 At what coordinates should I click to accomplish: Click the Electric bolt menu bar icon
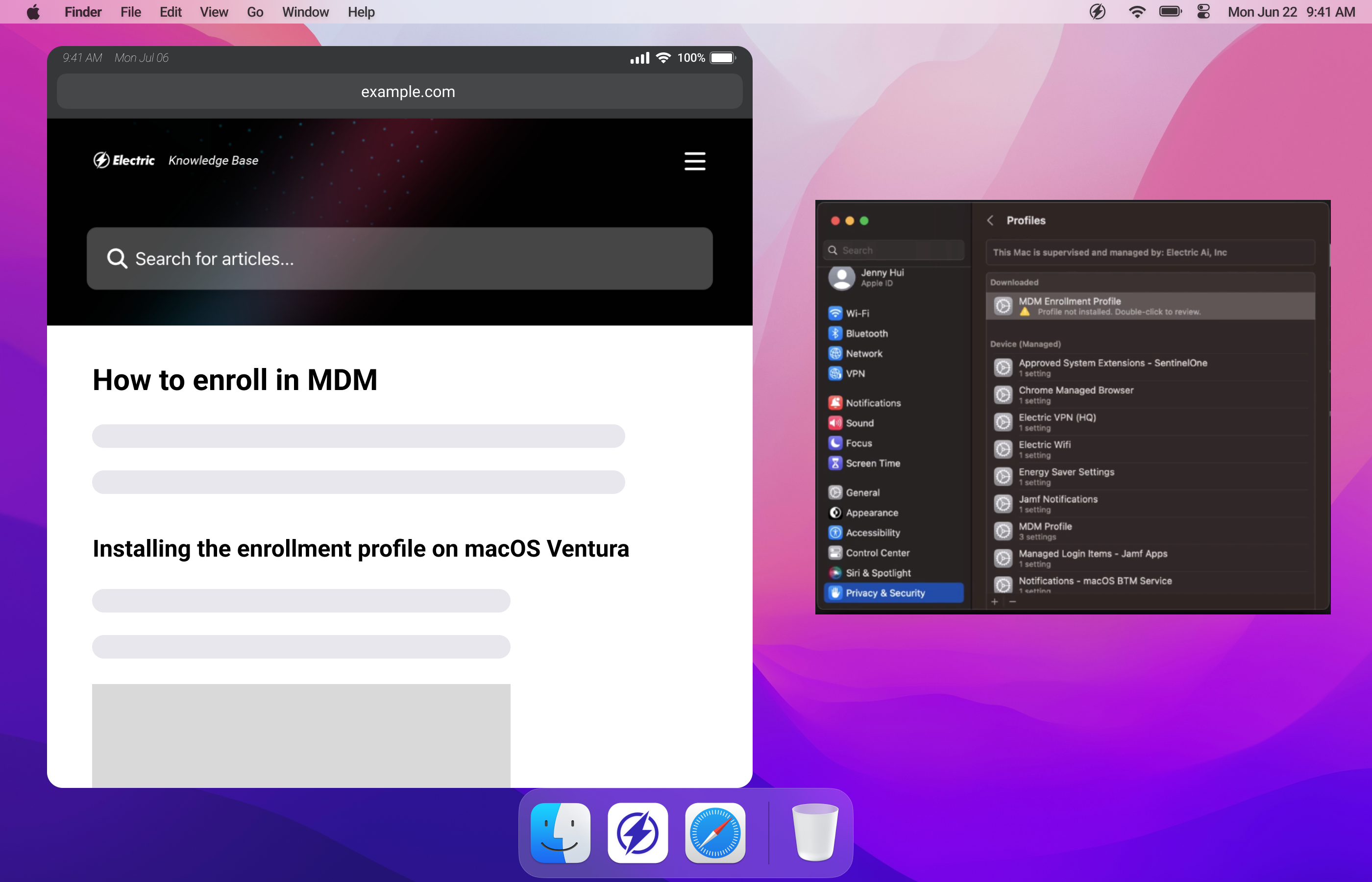1097,12
